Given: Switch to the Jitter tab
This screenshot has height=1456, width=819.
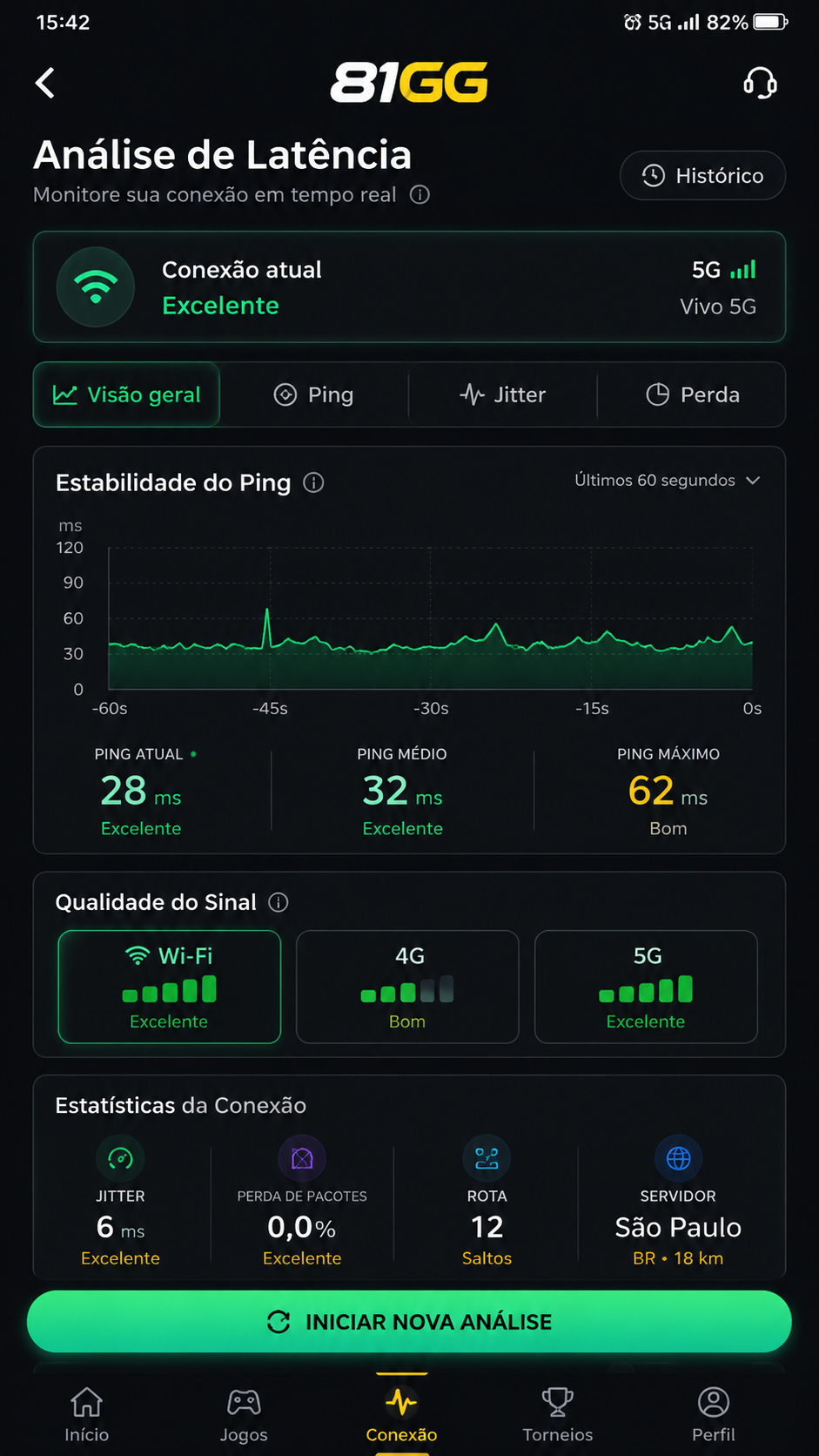Looking at the screenshot, I should click(x=503, y=394).
